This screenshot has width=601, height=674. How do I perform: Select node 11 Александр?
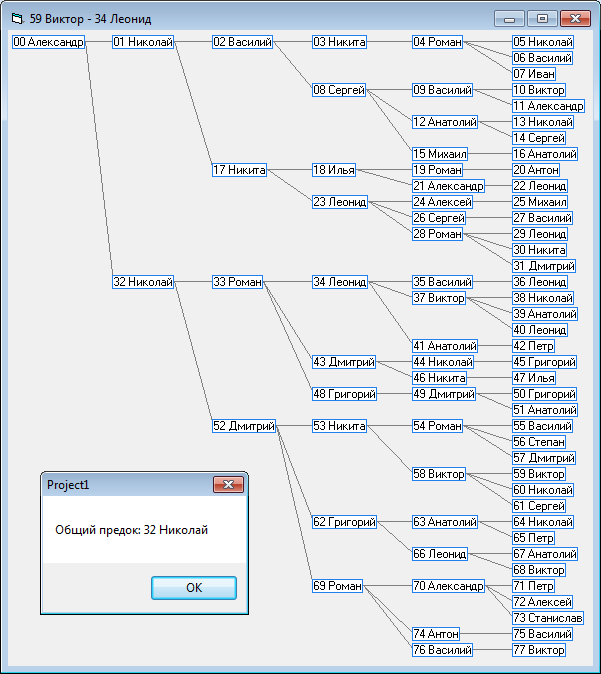click(548, 106)
